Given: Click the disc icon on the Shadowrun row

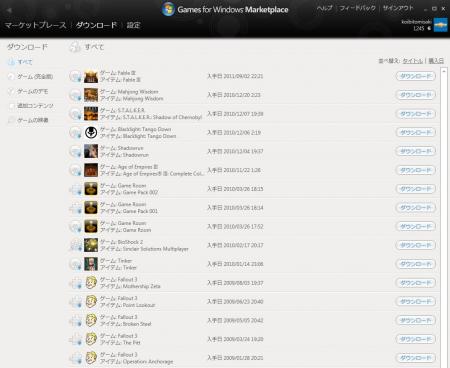Looking at the screenshot, I should [x=76, y=151].
